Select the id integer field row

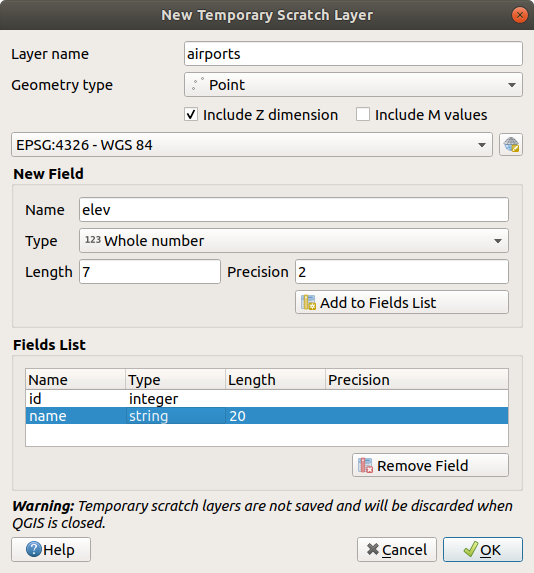point(266,399)
